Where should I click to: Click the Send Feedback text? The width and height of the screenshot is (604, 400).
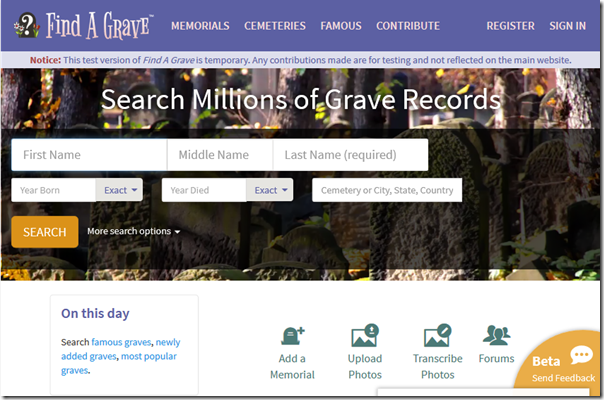click(564, 378)
